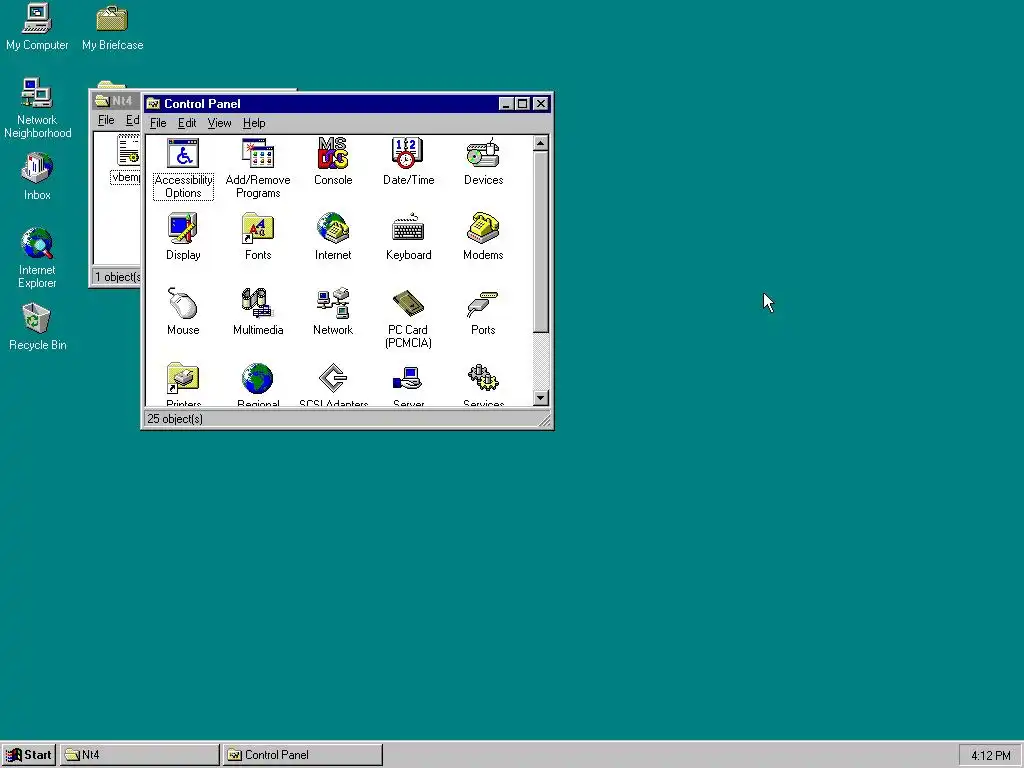Select the Modems icon
The width and height of the screenshot is (1024, 768).
(483, 237)
